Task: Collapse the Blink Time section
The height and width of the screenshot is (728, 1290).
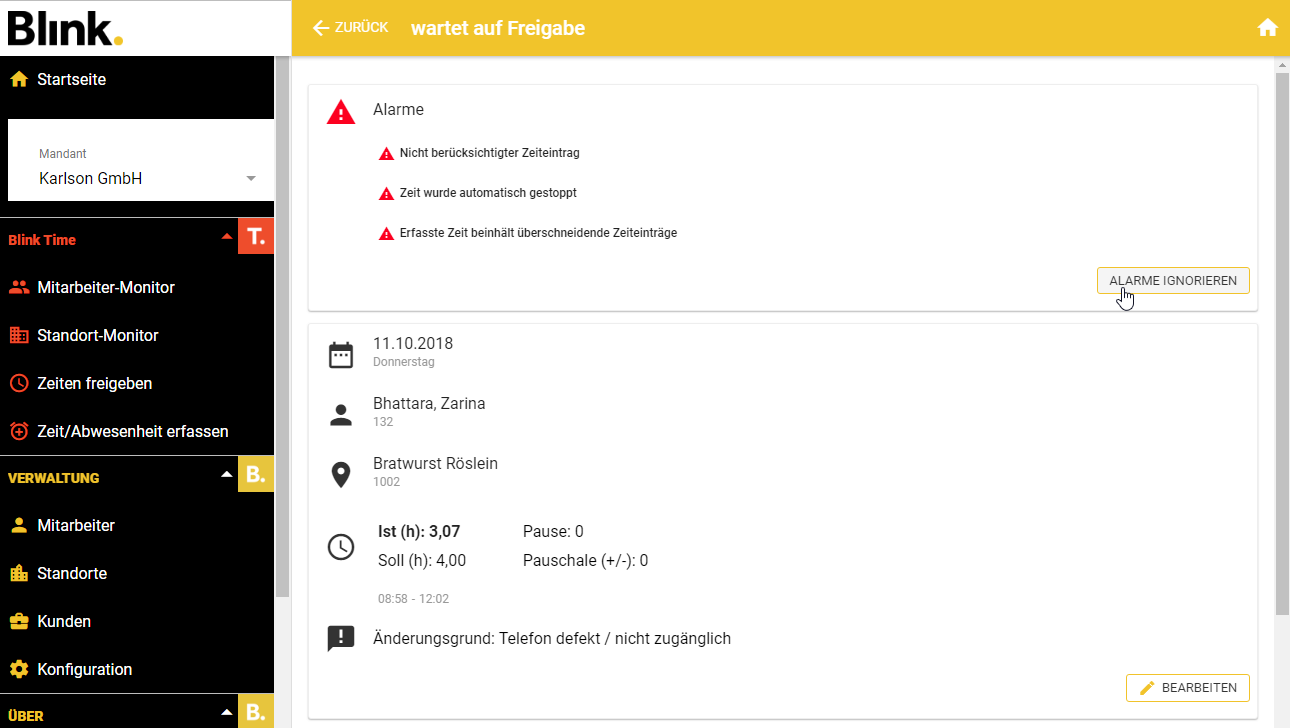Action: [227, 238]
